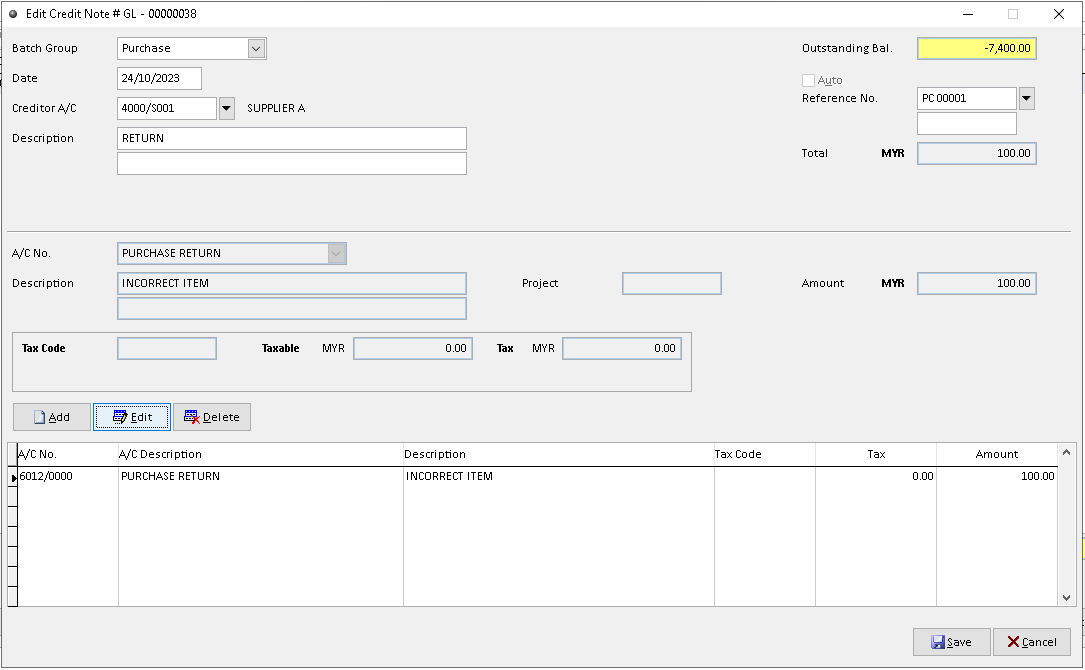Click the window title bar bullet icon
Screen dimensions: 1085x670
point(13,14)
